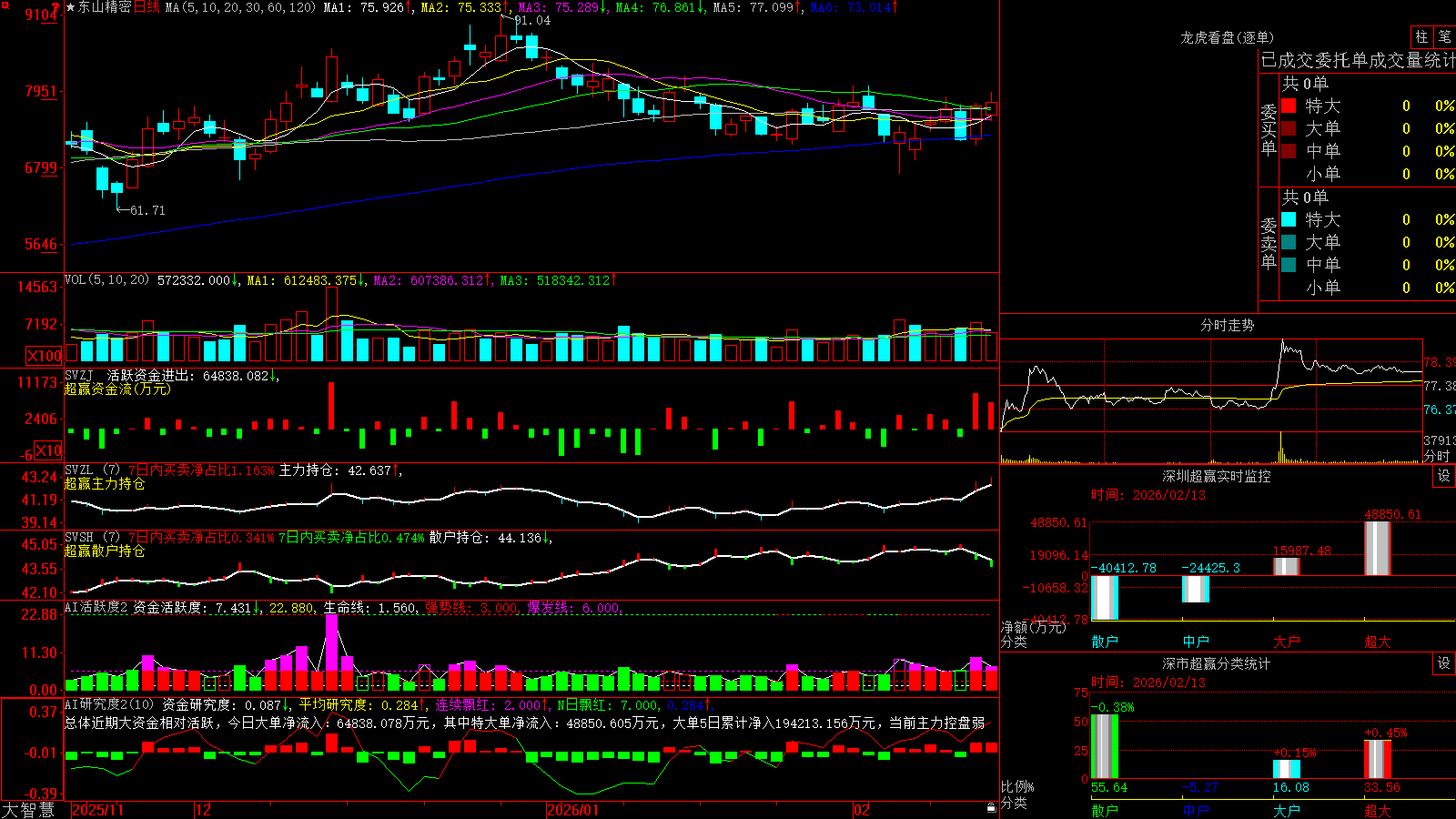1456x819 pixels.
Task: Open 设 settings for 深市超赢分类统计 panel
Action: coord(1444,663)
